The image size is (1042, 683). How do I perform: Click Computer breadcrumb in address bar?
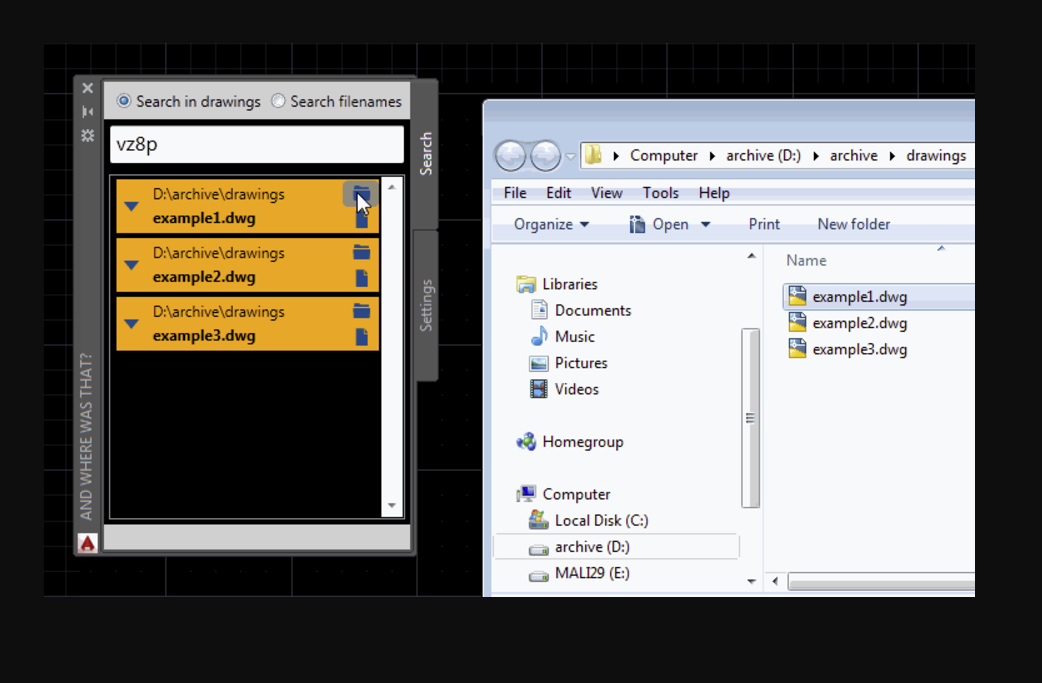[663, 155]
